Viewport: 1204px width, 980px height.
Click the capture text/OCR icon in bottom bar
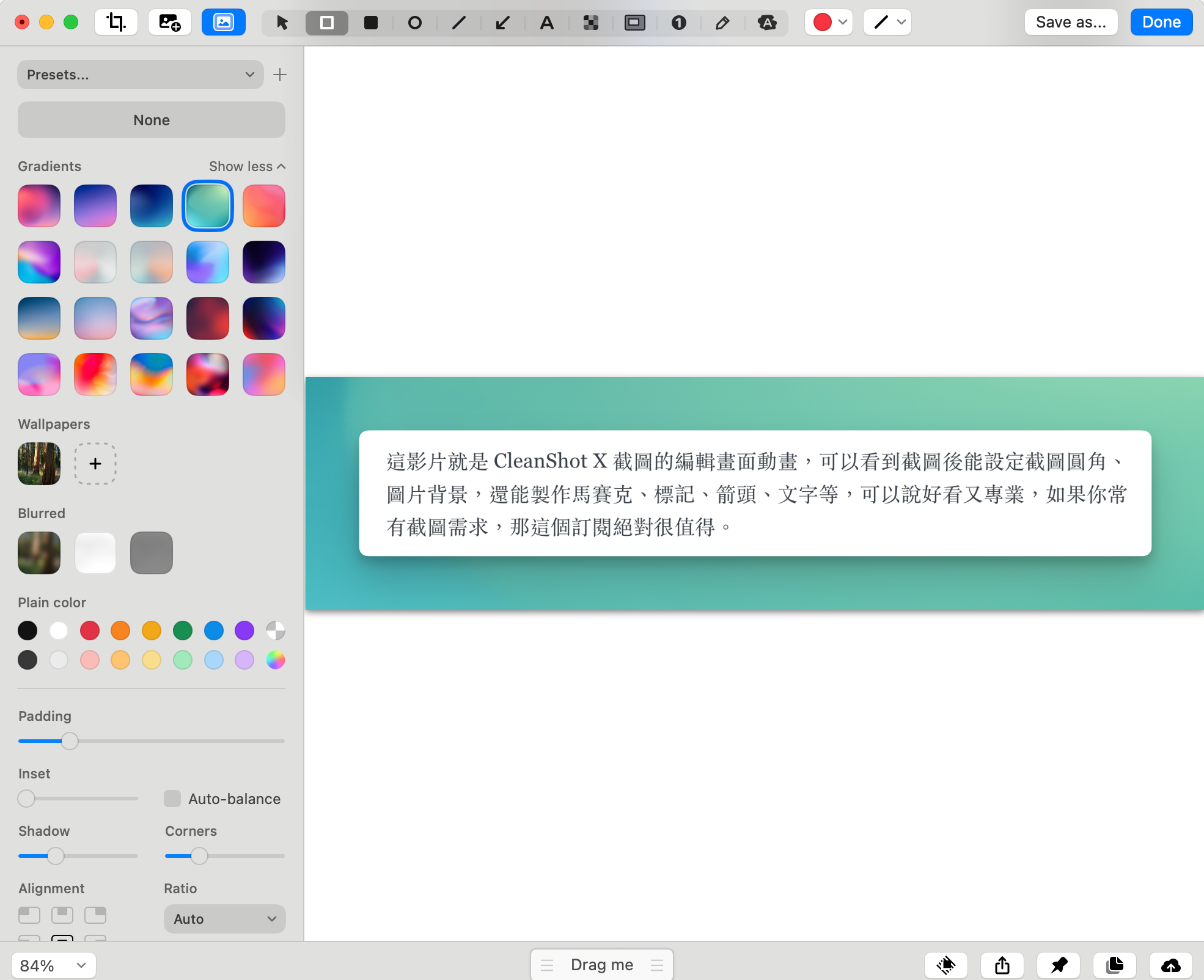click(946, 965)
